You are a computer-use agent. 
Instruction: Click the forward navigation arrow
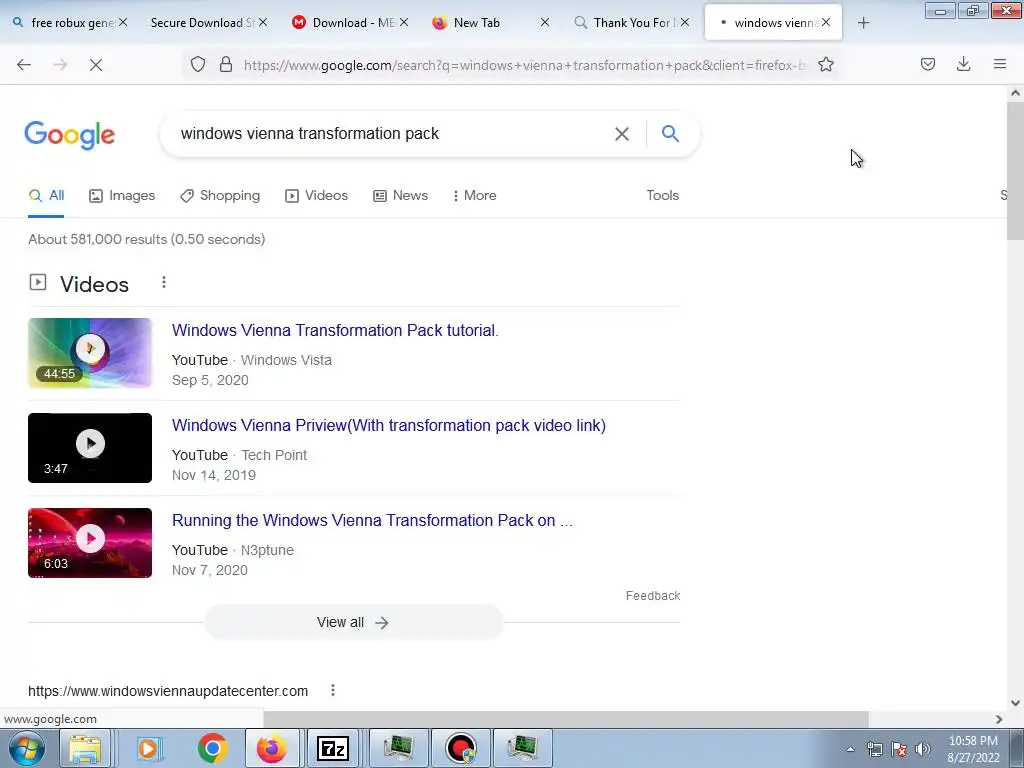pos(60,65)
